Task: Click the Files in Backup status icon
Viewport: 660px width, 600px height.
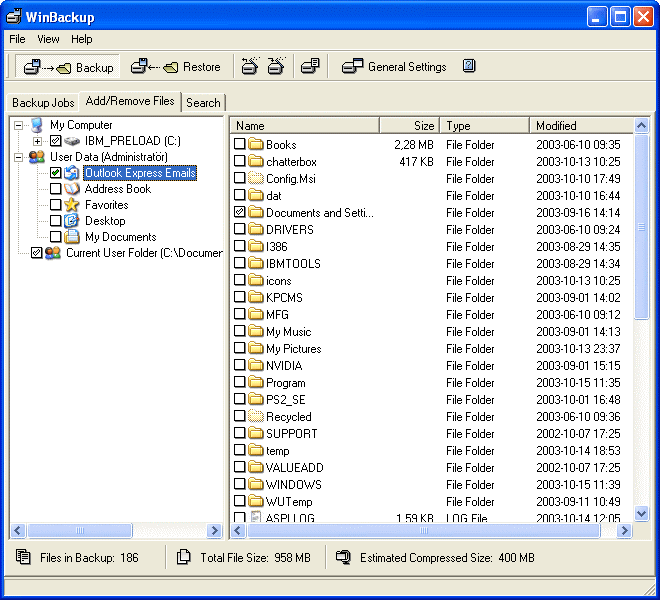Action: 23,557
